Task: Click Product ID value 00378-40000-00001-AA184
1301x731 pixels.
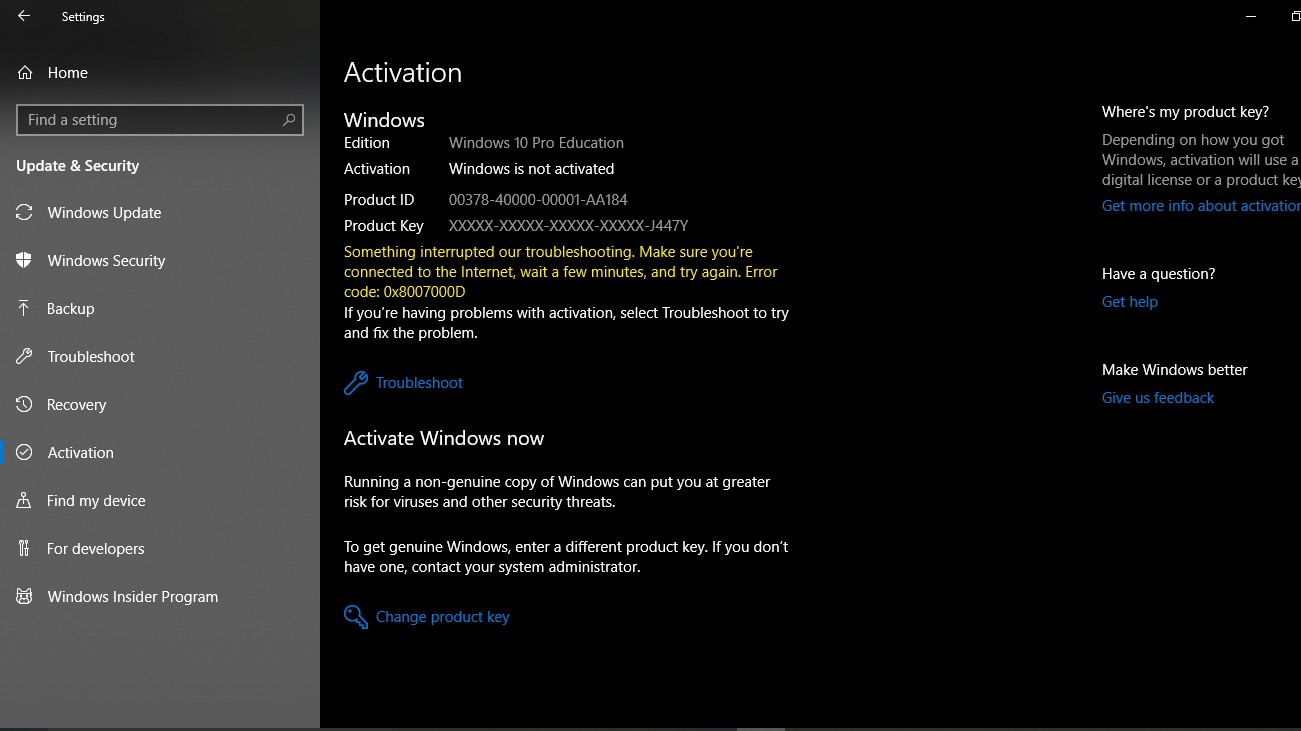Action: 538,200
